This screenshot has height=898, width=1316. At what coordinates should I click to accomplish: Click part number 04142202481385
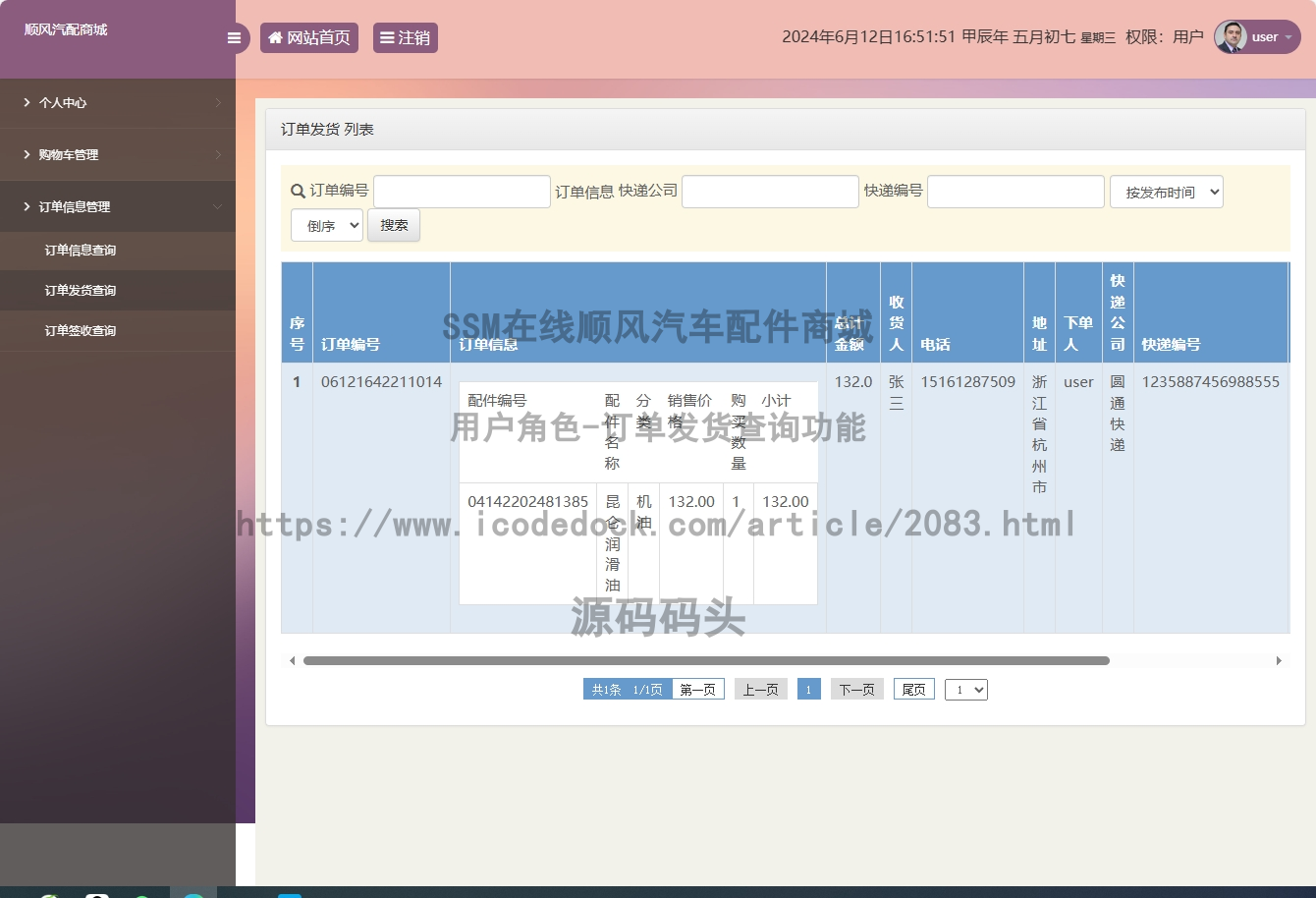click(528, 501)
